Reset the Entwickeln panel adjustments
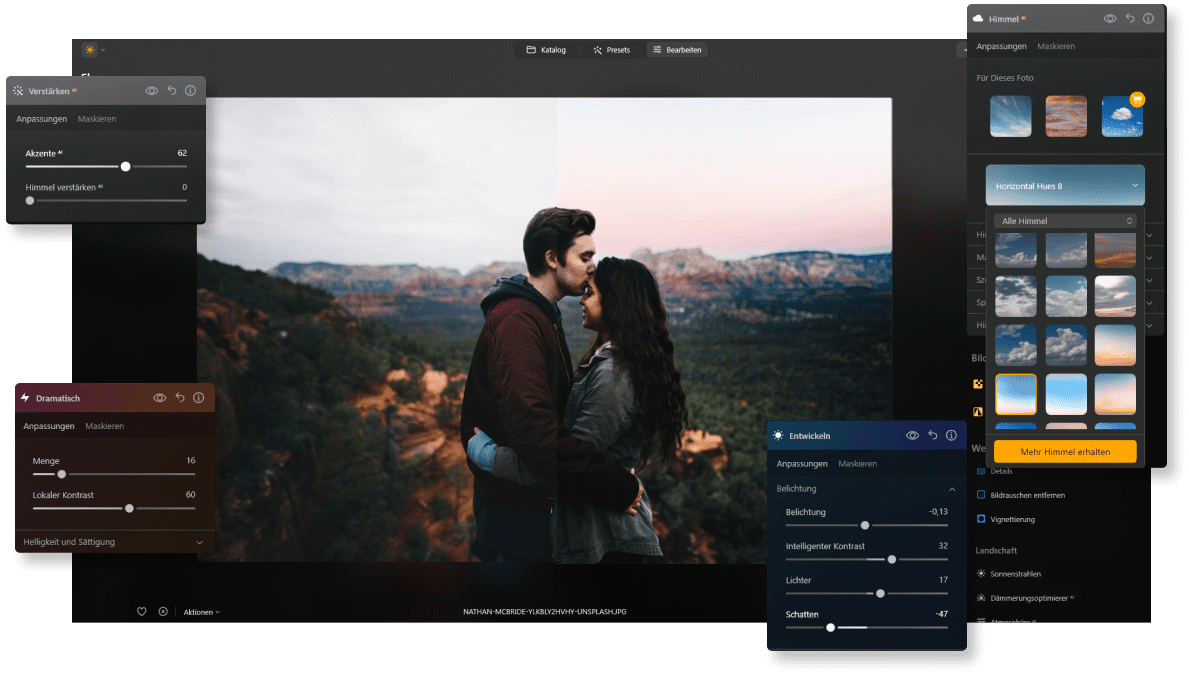The width and height of the screenshot is (1189, 675). pyautogui.click(x=932, y=436)
